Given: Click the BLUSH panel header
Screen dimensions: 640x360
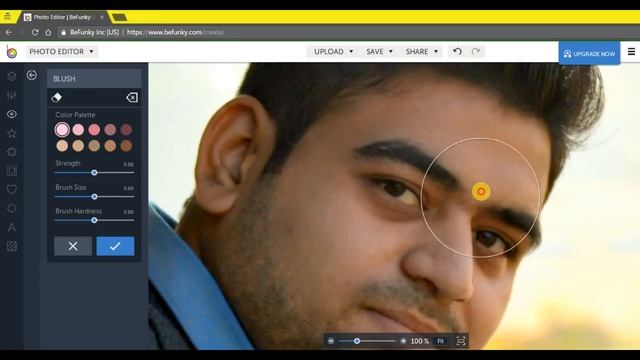Looking at the screenshot, I should [x=94, y=79].
